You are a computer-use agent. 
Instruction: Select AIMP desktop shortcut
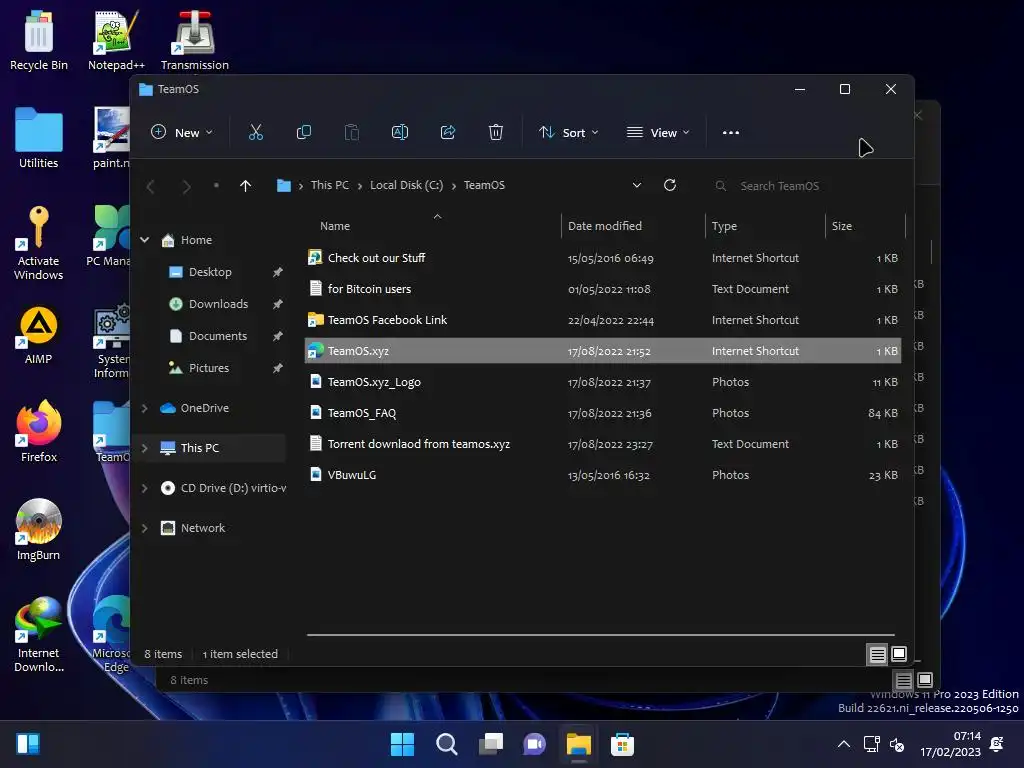[39, 335]
